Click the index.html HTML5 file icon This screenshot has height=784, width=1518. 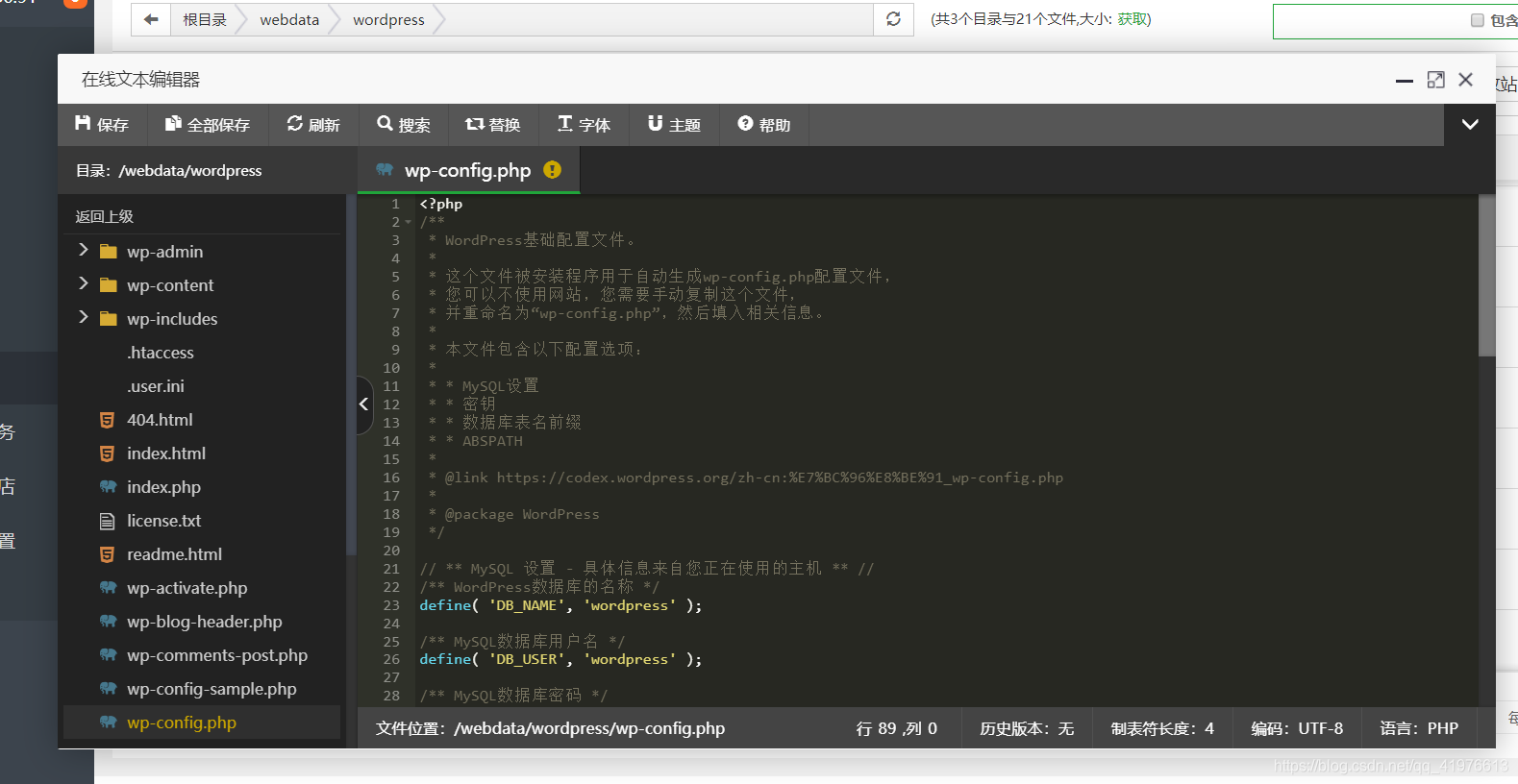[108, 453]
